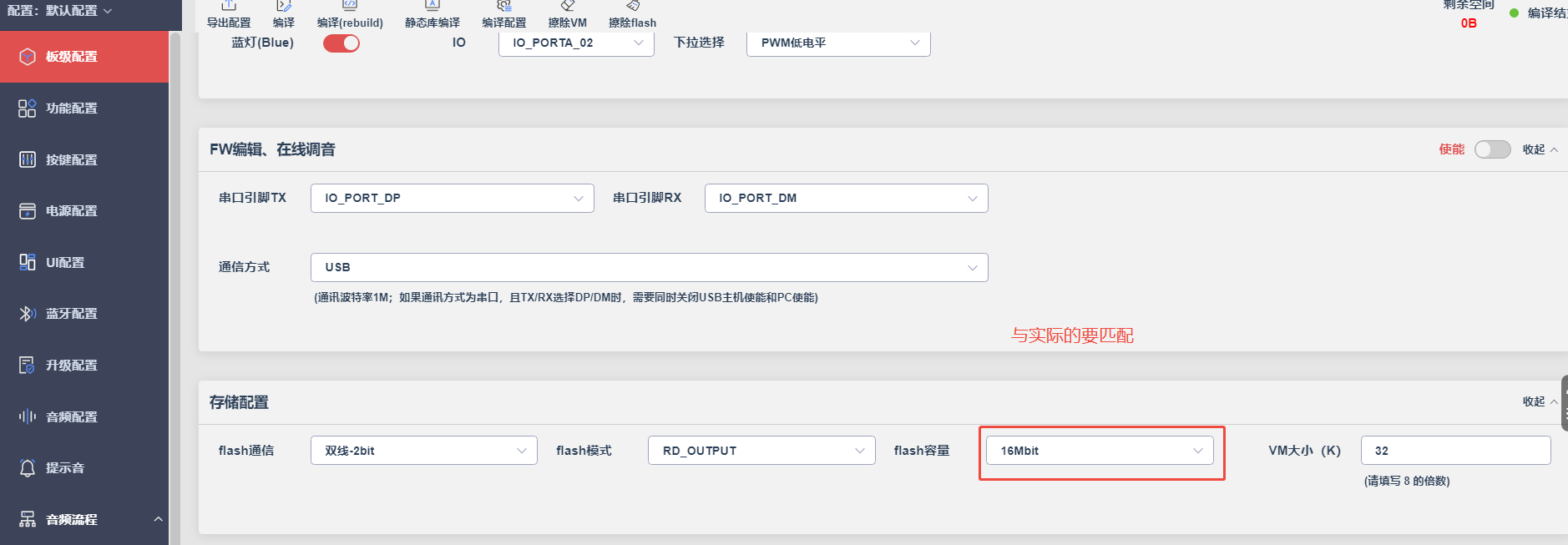Open 按键配置 in the sidebar

pos(84,159)
